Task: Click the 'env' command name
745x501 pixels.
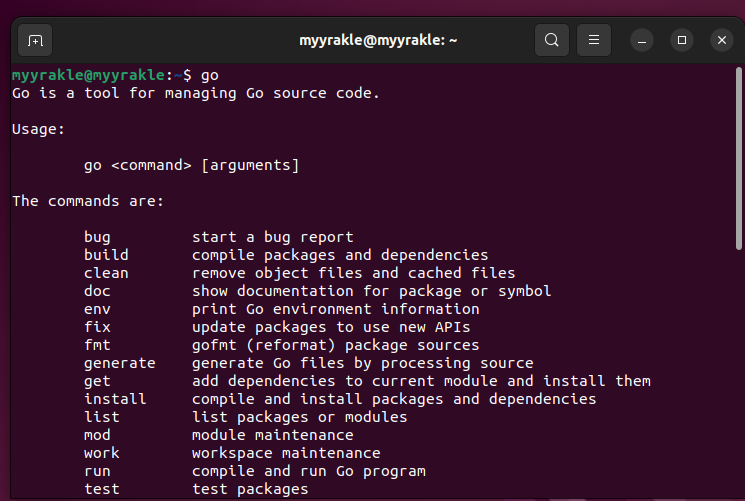Action: click(x=97, y=309)
